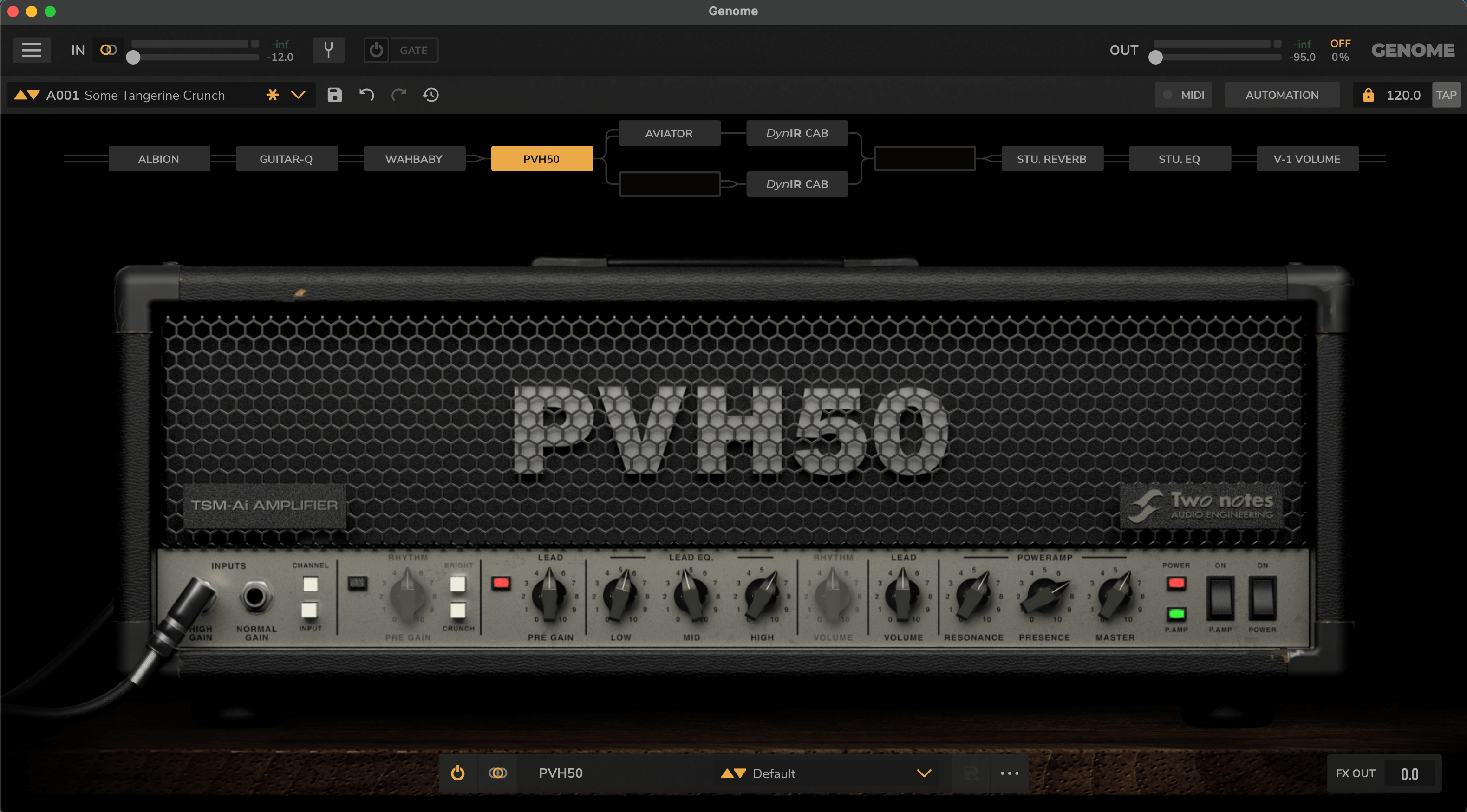The height and width of the screenshot is (812, 1467).
Task: Undo the last change
Action: pyautogui.click(x=367, y=95)
